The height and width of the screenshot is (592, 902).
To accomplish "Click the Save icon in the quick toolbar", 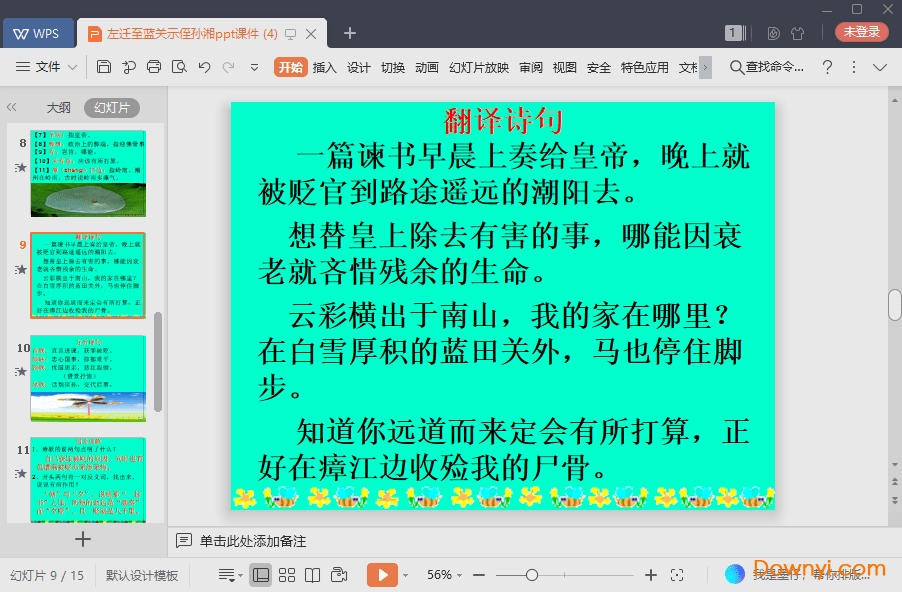I will pos(104,67).
